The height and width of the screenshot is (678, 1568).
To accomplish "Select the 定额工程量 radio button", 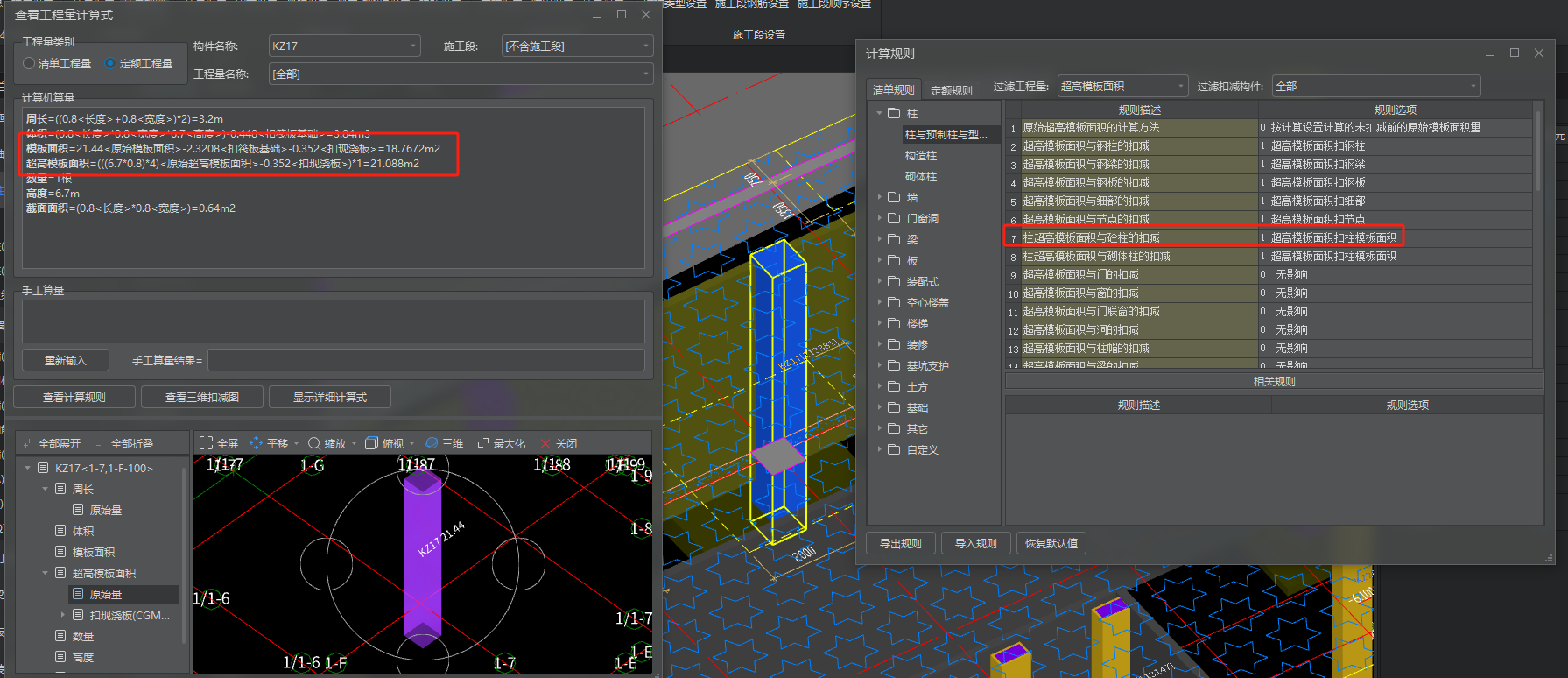I will coord(110,63).
